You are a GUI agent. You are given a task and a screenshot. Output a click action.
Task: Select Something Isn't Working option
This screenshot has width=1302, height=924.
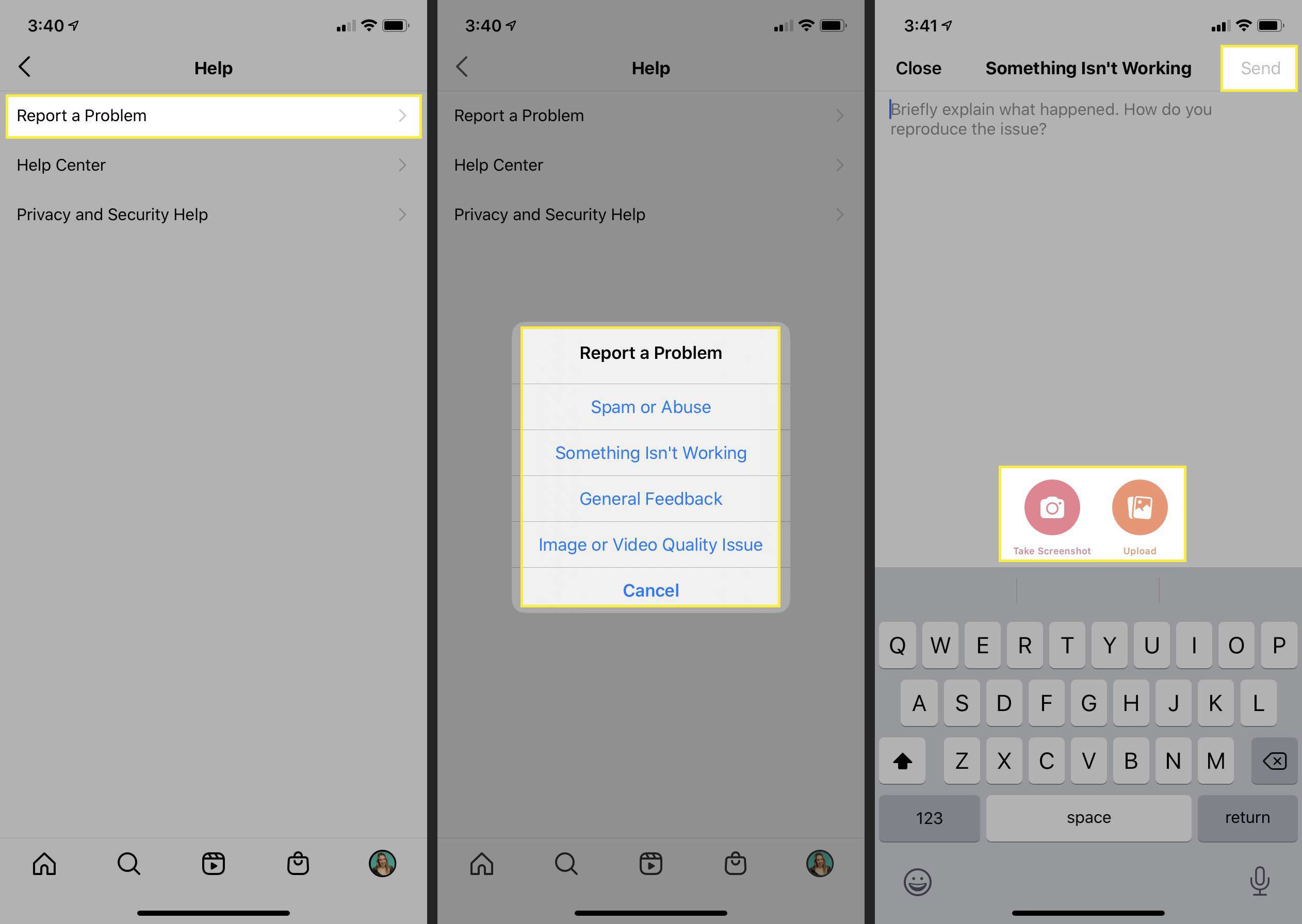click(x=650, y=452)
